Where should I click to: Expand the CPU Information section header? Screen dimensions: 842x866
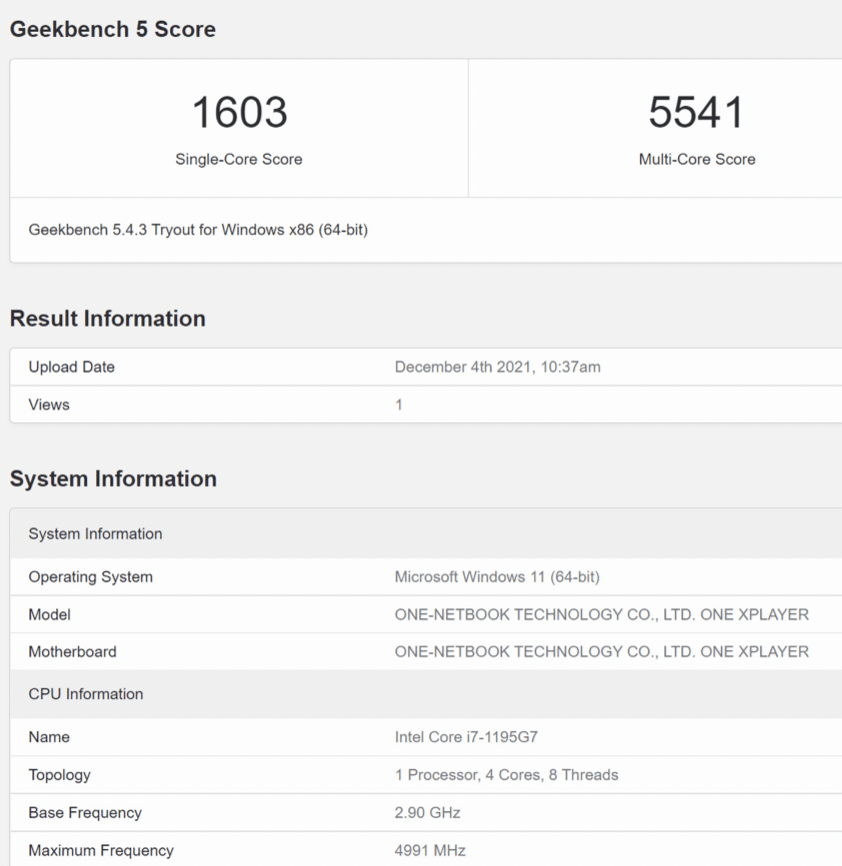85,693
